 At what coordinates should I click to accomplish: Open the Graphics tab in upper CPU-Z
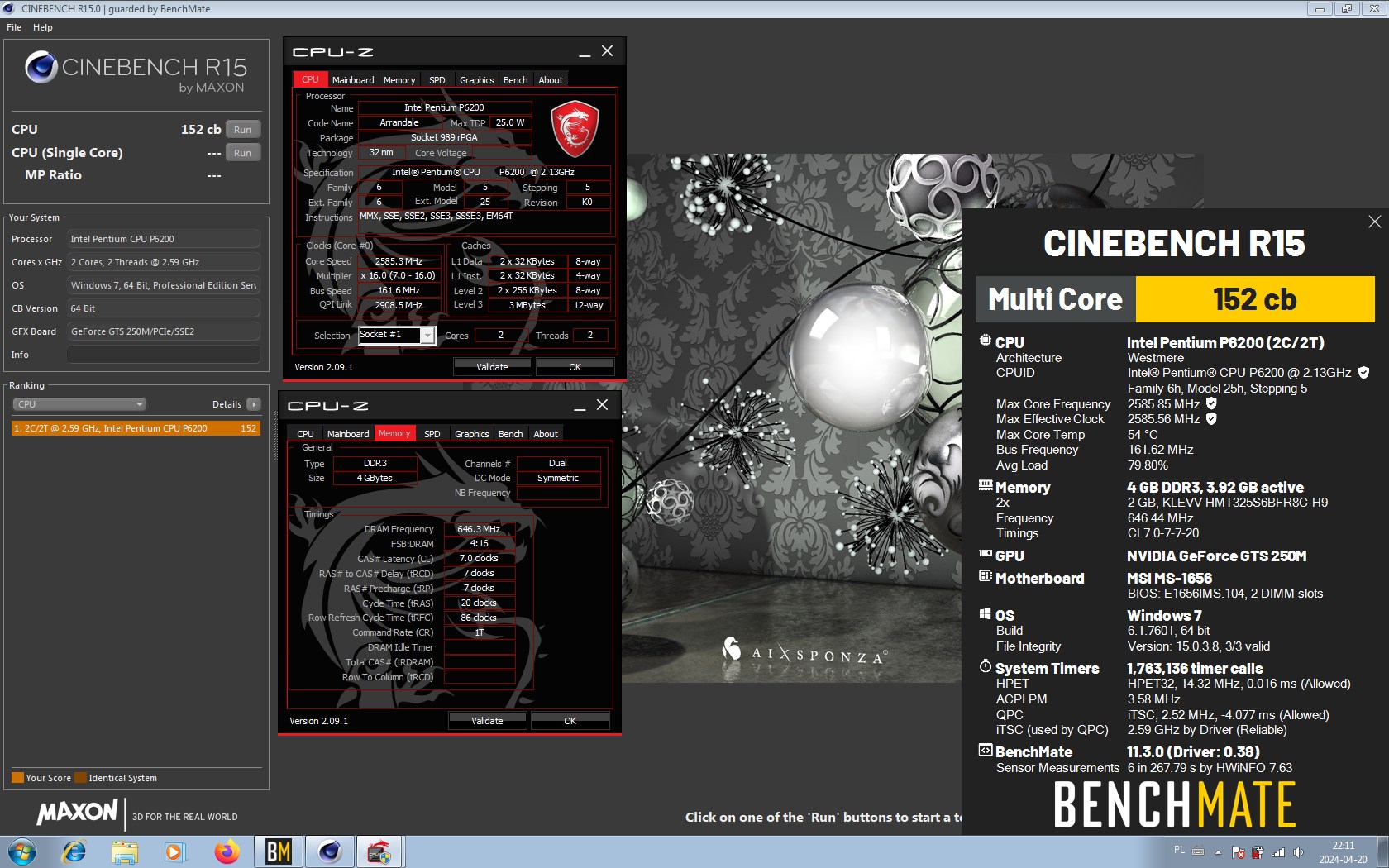[477, 80]
